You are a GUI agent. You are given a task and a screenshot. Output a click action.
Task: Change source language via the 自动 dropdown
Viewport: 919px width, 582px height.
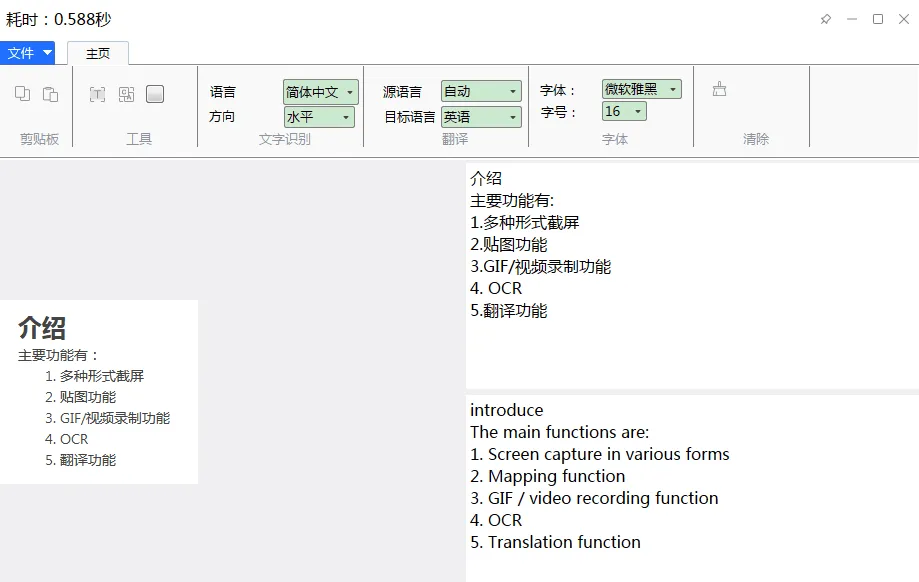481,90
